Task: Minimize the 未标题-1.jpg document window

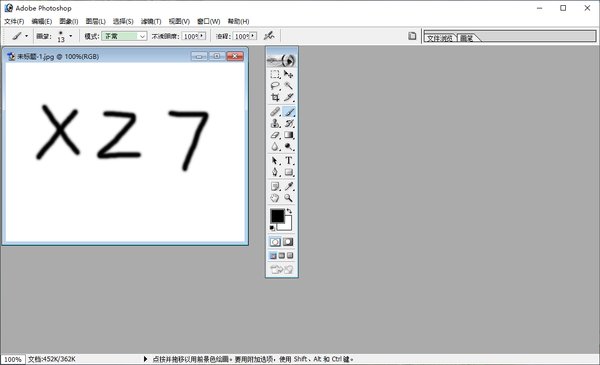Action: 199,56
